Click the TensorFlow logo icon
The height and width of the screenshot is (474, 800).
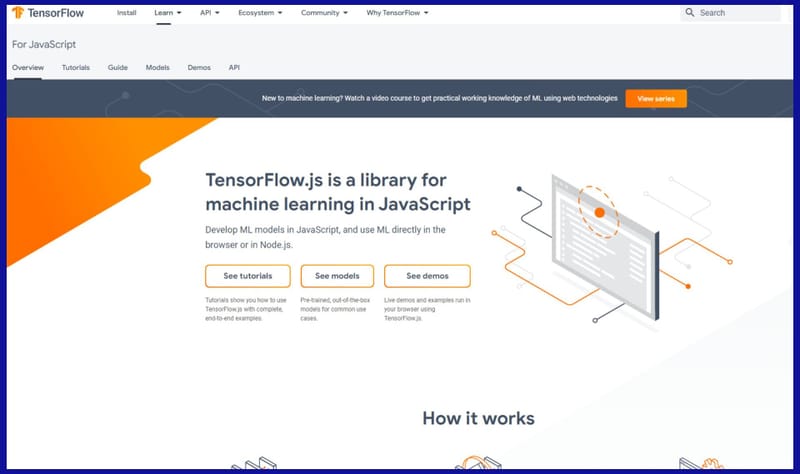coord(19,14)
